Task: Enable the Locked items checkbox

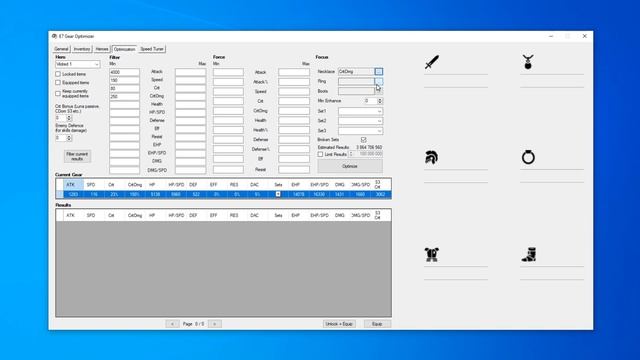Action: click(x=58, y=74)
